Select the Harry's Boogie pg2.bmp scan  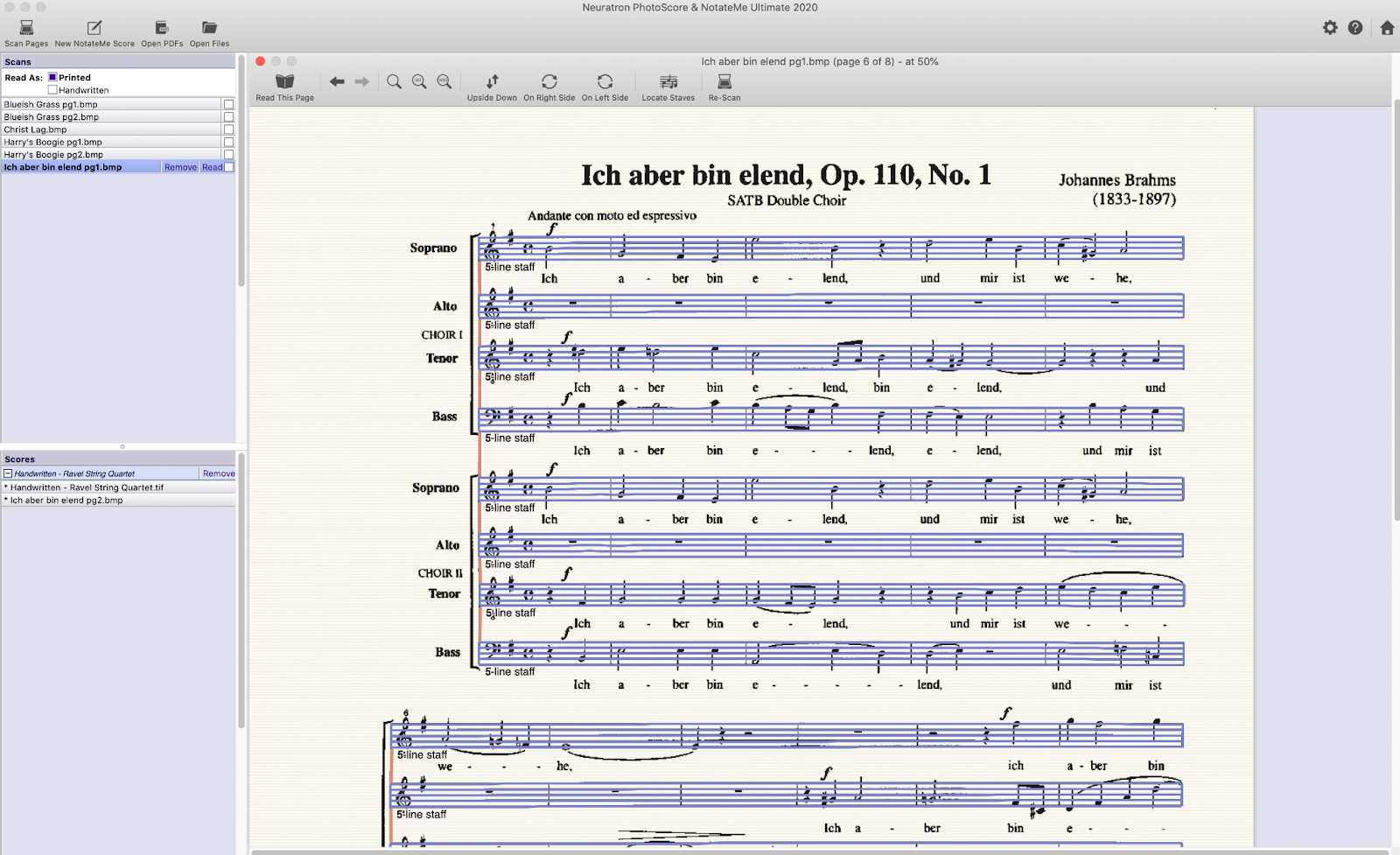click(x=111, y=155)
